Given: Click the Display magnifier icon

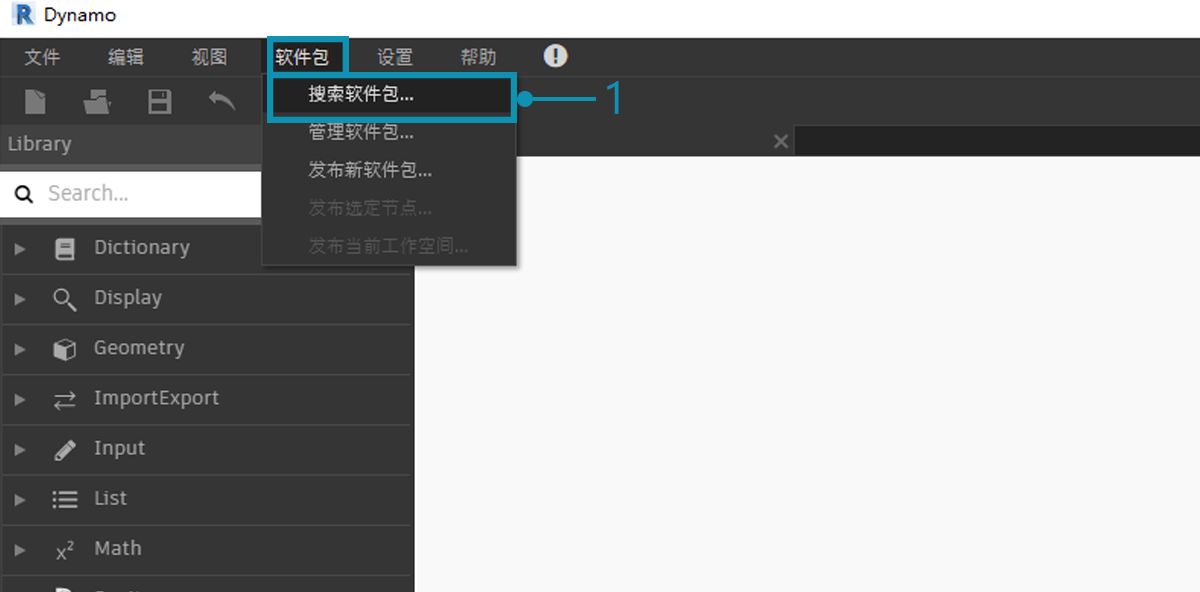Looking at the screenshot, I should tap(65, 299).
